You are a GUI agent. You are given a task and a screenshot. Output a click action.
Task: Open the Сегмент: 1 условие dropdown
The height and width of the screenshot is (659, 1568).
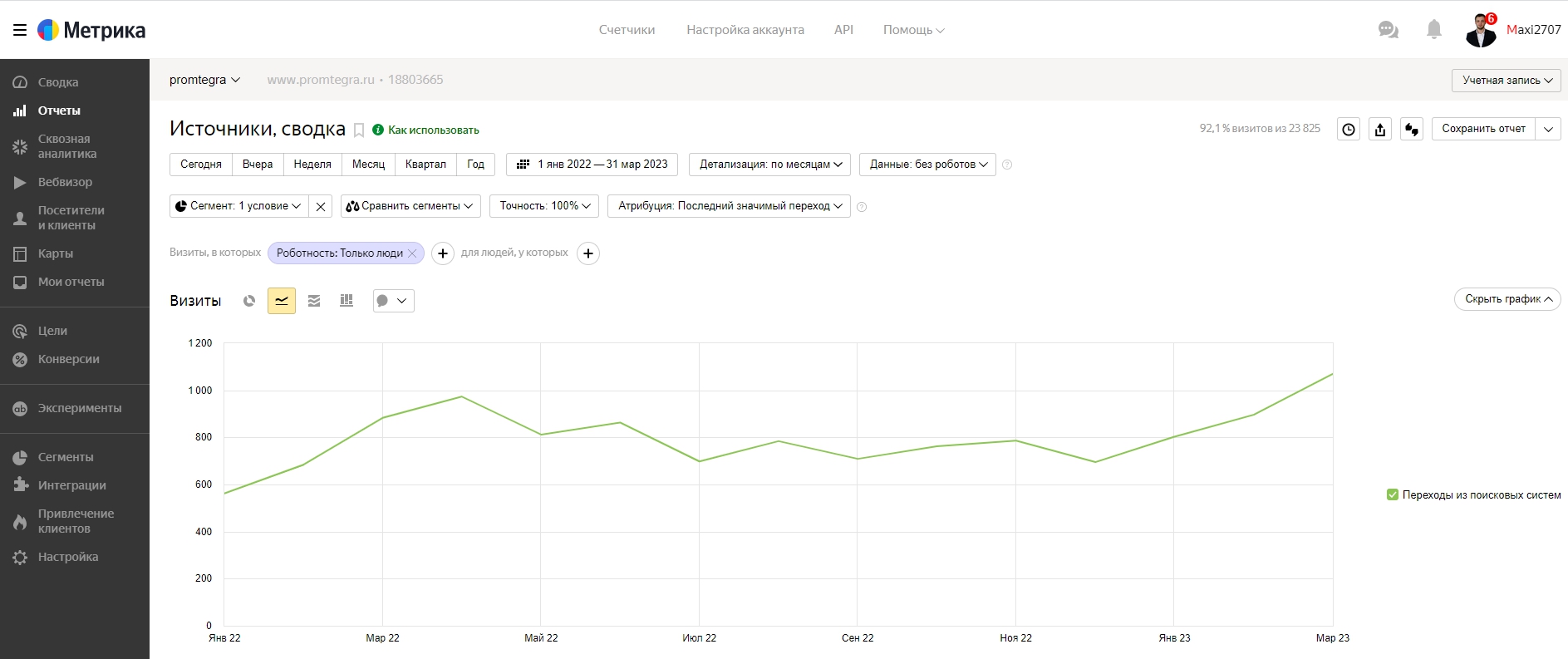coord(238,206)
